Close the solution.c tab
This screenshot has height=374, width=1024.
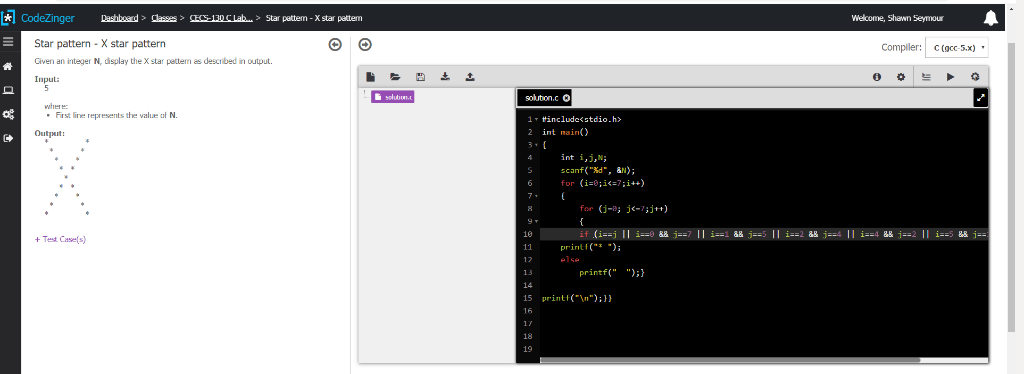[566, 98]
